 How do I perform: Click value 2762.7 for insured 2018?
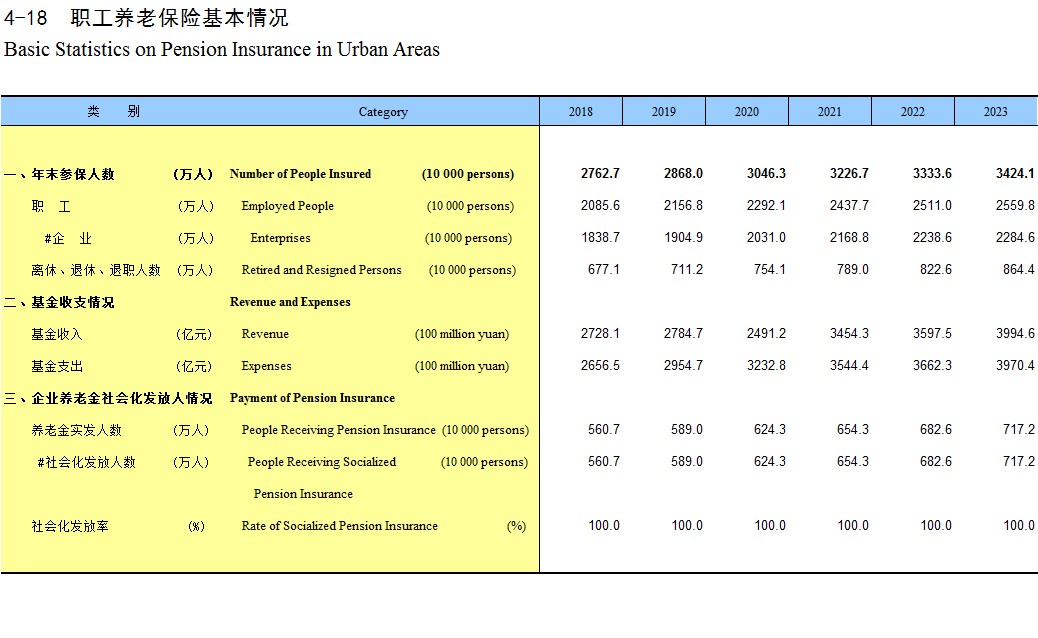pyautogui.click(x=600, y=173)
